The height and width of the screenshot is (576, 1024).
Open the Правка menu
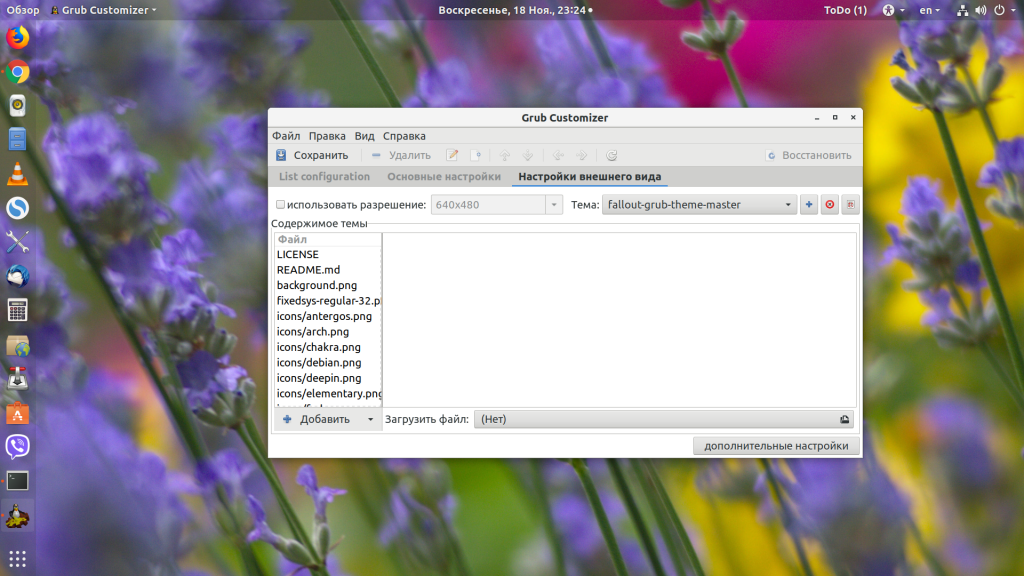[327, 136]
